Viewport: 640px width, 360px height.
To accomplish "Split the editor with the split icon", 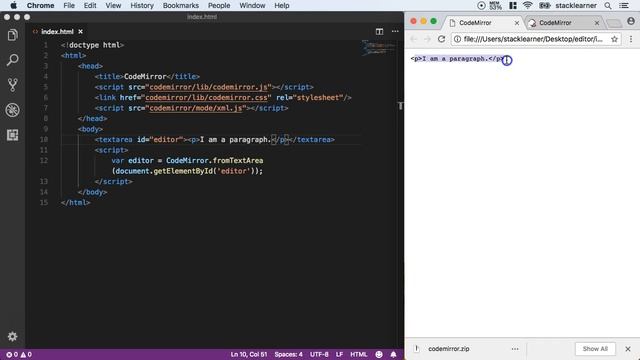I will tap(379, 31).
